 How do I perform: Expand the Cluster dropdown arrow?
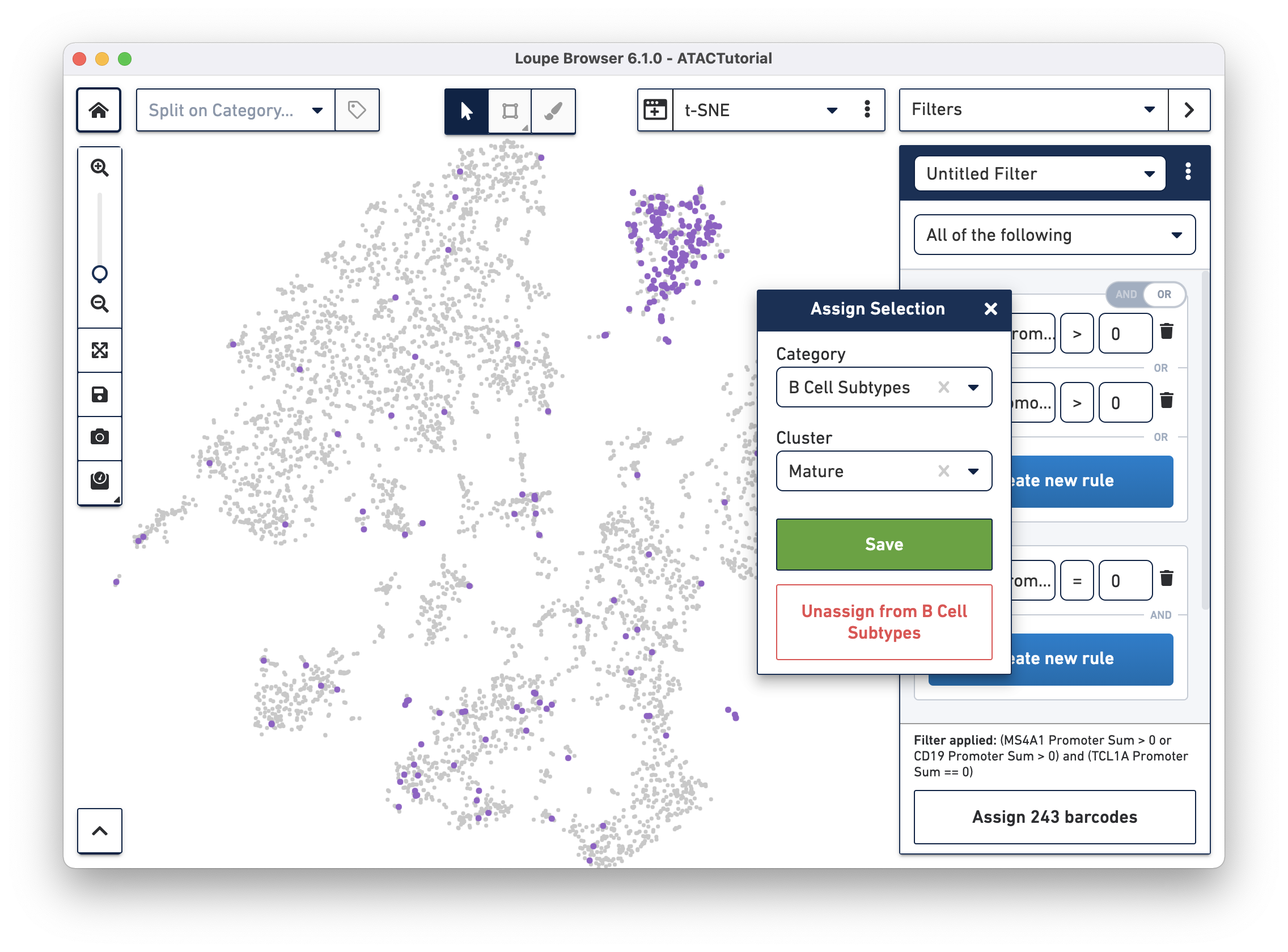(x=973, y=471)
